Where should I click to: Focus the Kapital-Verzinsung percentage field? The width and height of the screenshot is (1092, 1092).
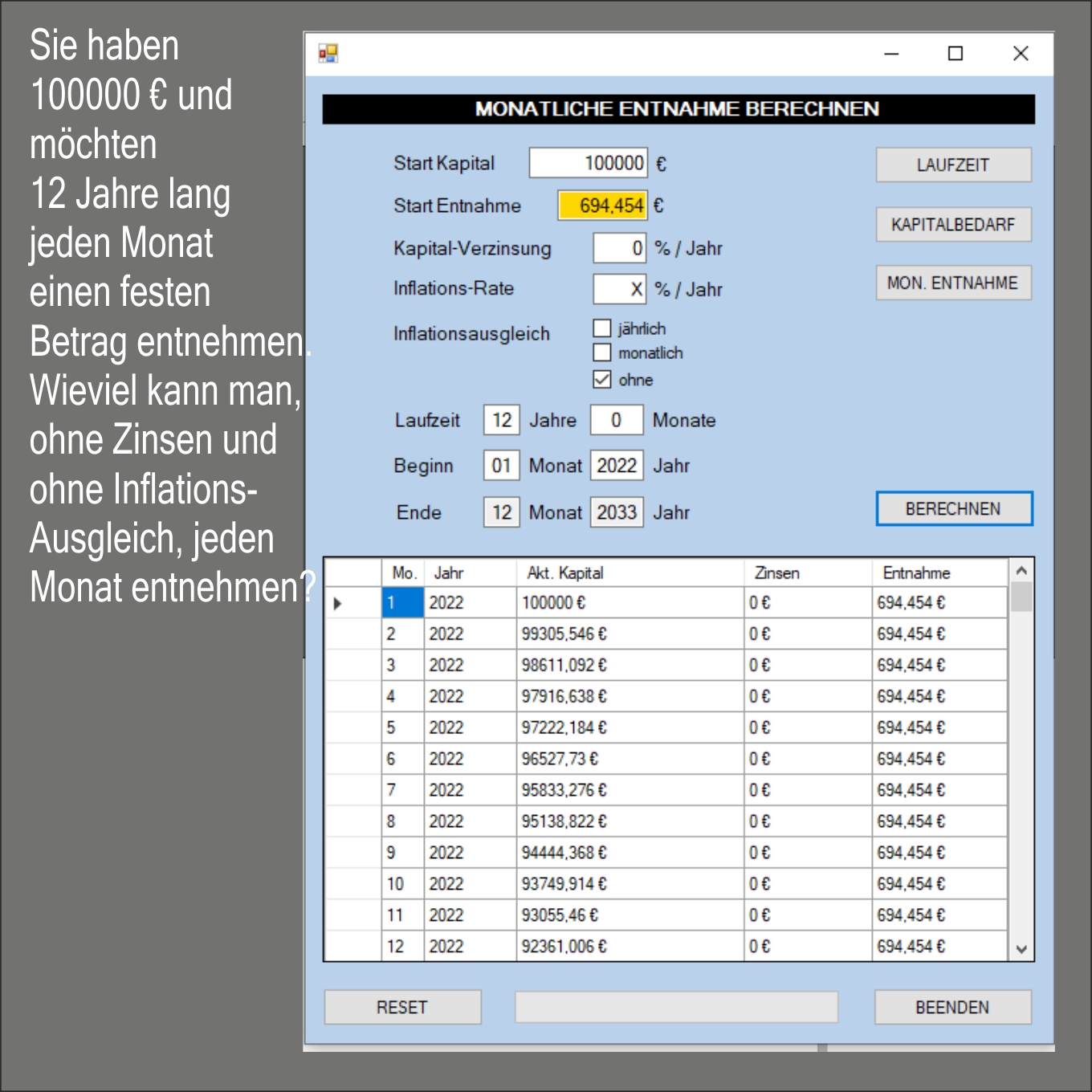pyautogui.click(x=619, y=248)
